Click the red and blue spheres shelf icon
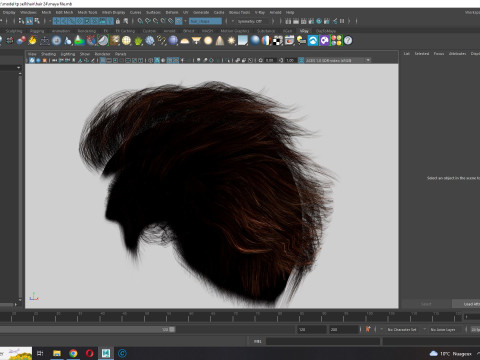480x360 pixels. (x=21, y=41)
